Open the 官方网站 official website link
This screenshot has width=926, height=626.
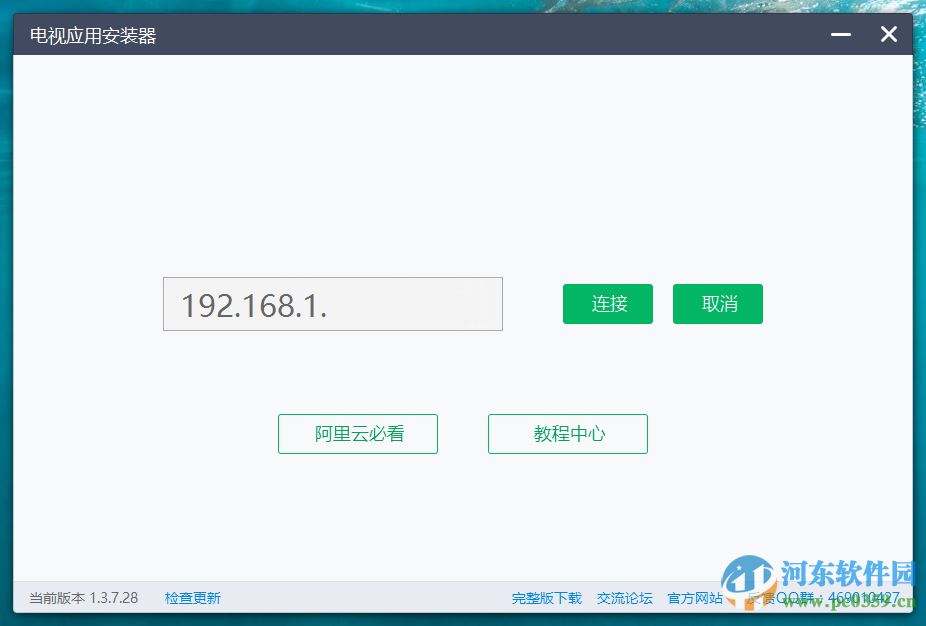pyautogui.click(x=694, y=597)
